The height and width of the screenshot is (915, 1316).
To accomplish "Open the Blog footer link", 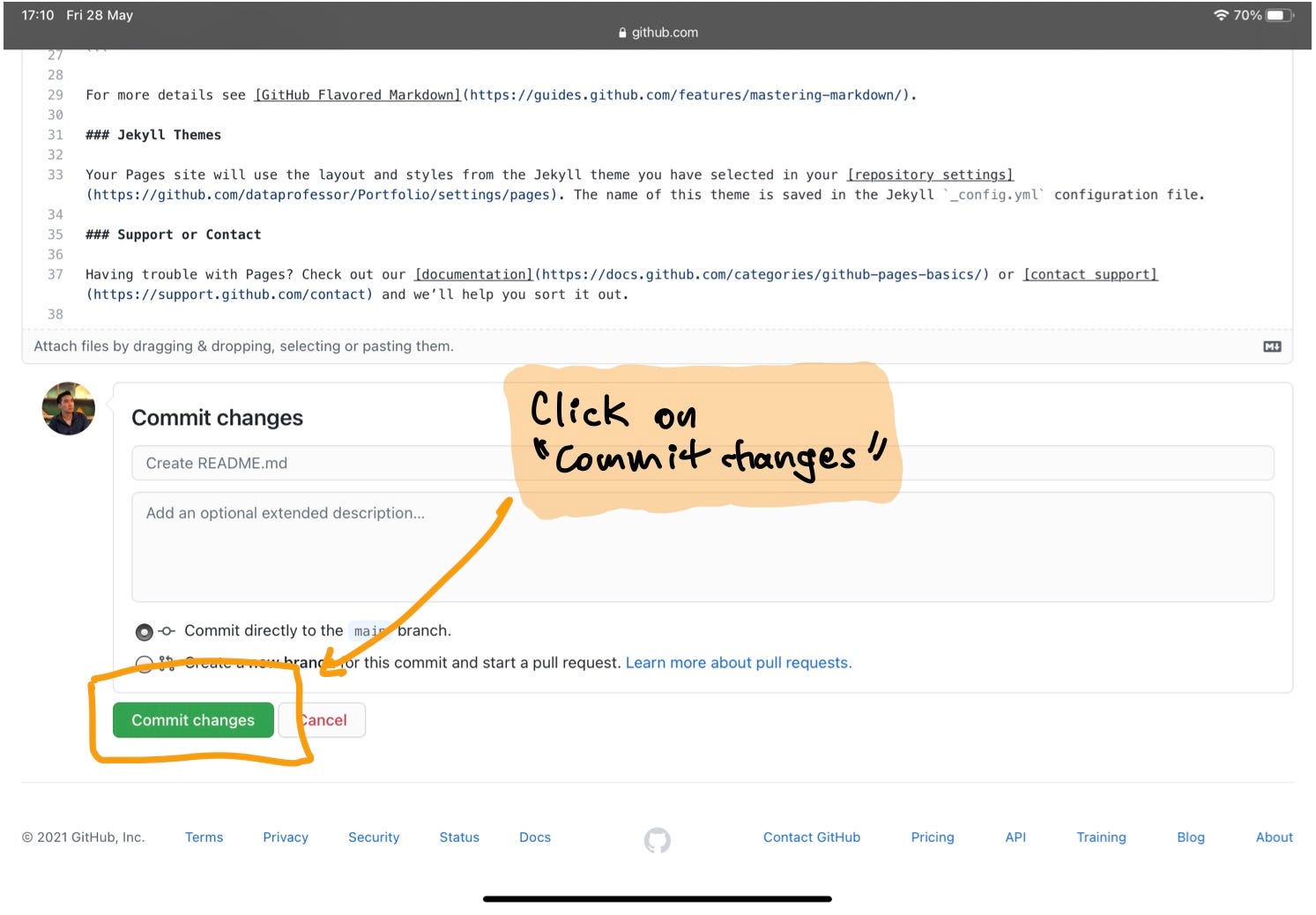I will 1191,837.
